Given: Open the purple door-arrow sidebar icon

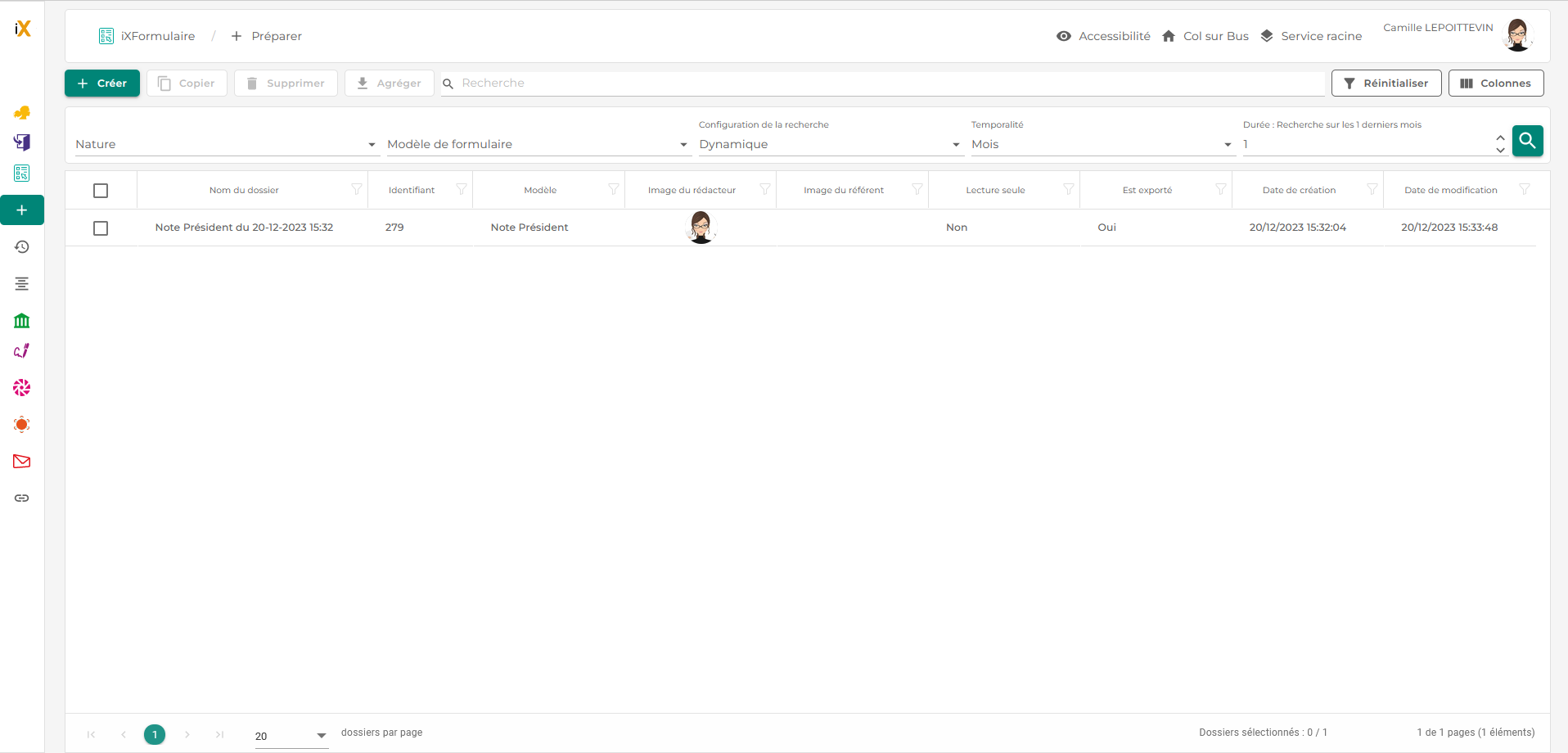Looking at the screenshot, I should click(x=22, y=142).
